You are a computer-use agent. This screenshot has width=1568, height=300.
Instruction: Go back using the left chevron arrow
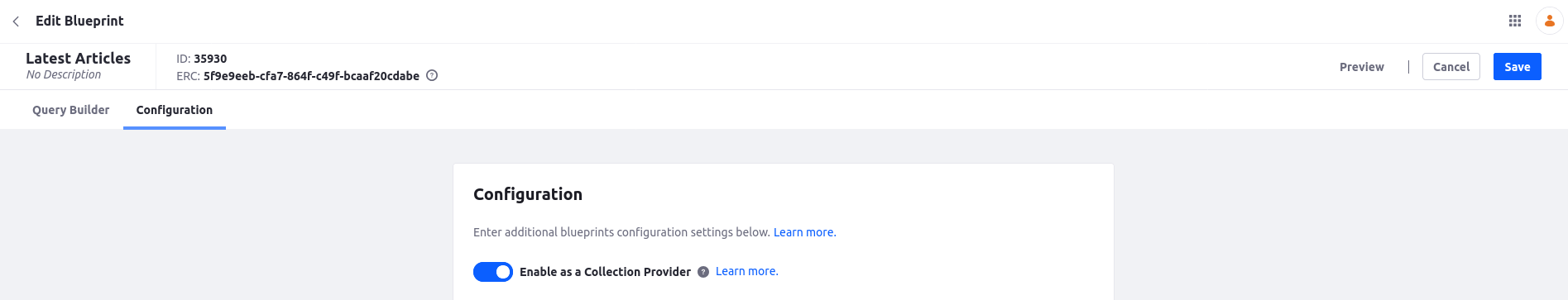pyautogui.click(x=16, y=21)
